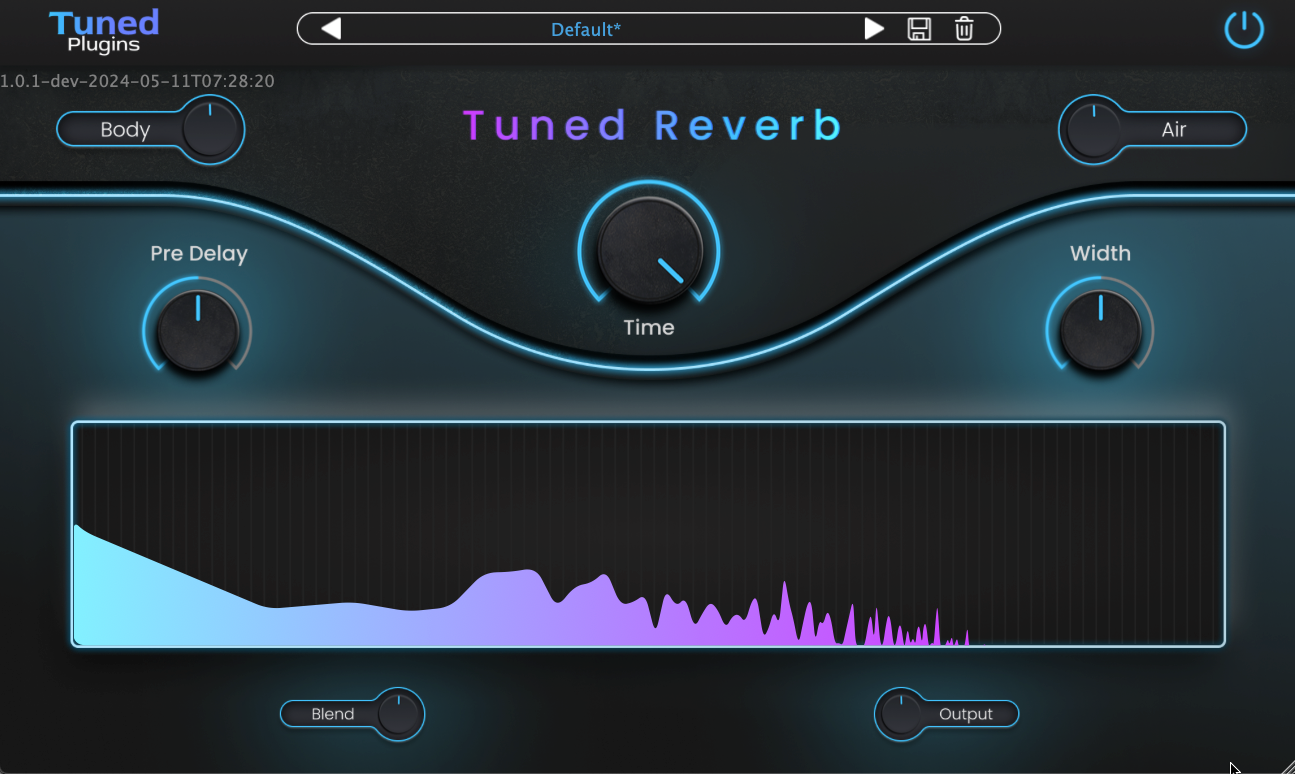Click the Tuned Reverb title
The height and width of the screenshot is (774, 1295).
(652, 126)
